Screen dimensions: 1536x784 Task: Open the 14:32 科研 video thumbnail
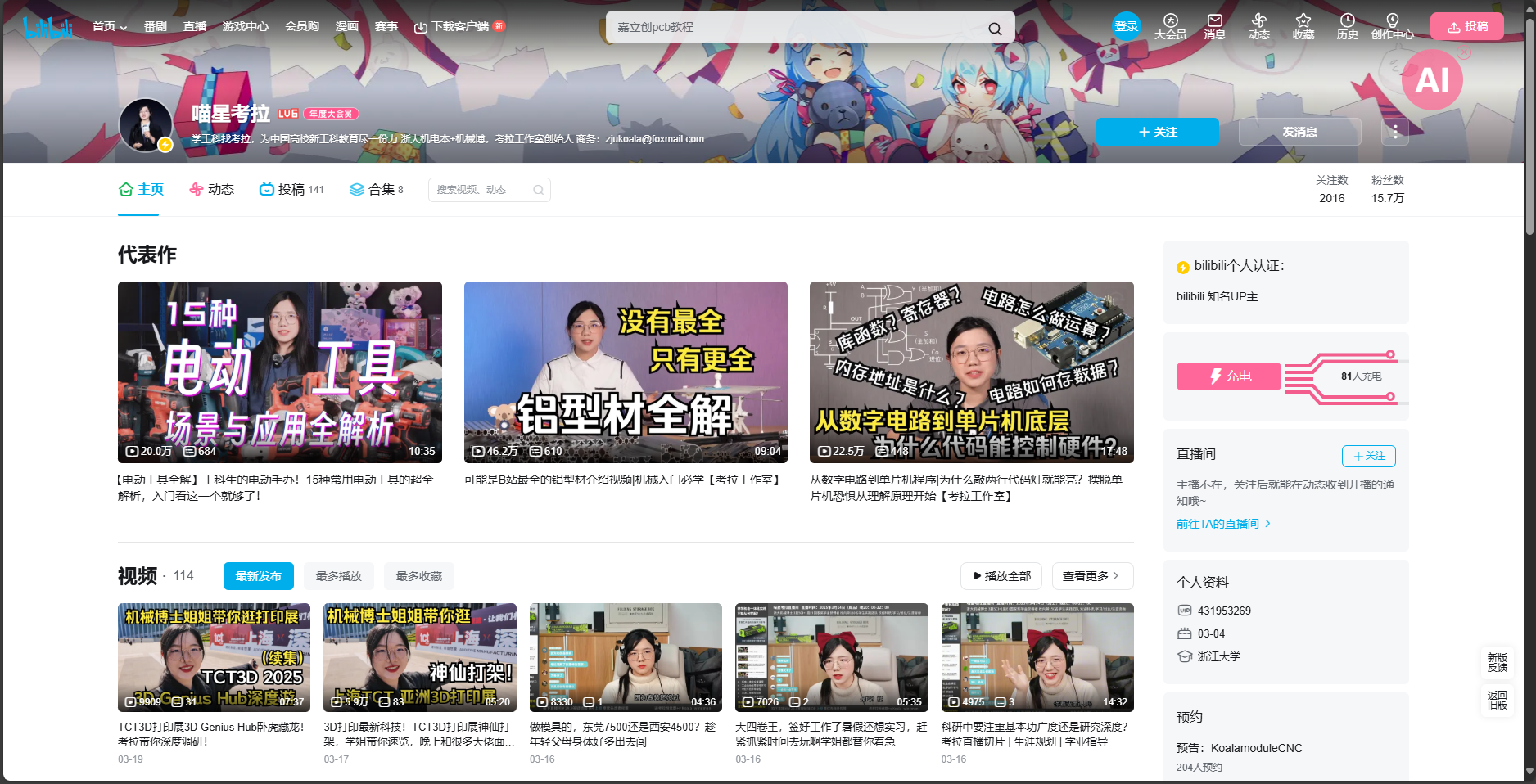pos(1037,657)
